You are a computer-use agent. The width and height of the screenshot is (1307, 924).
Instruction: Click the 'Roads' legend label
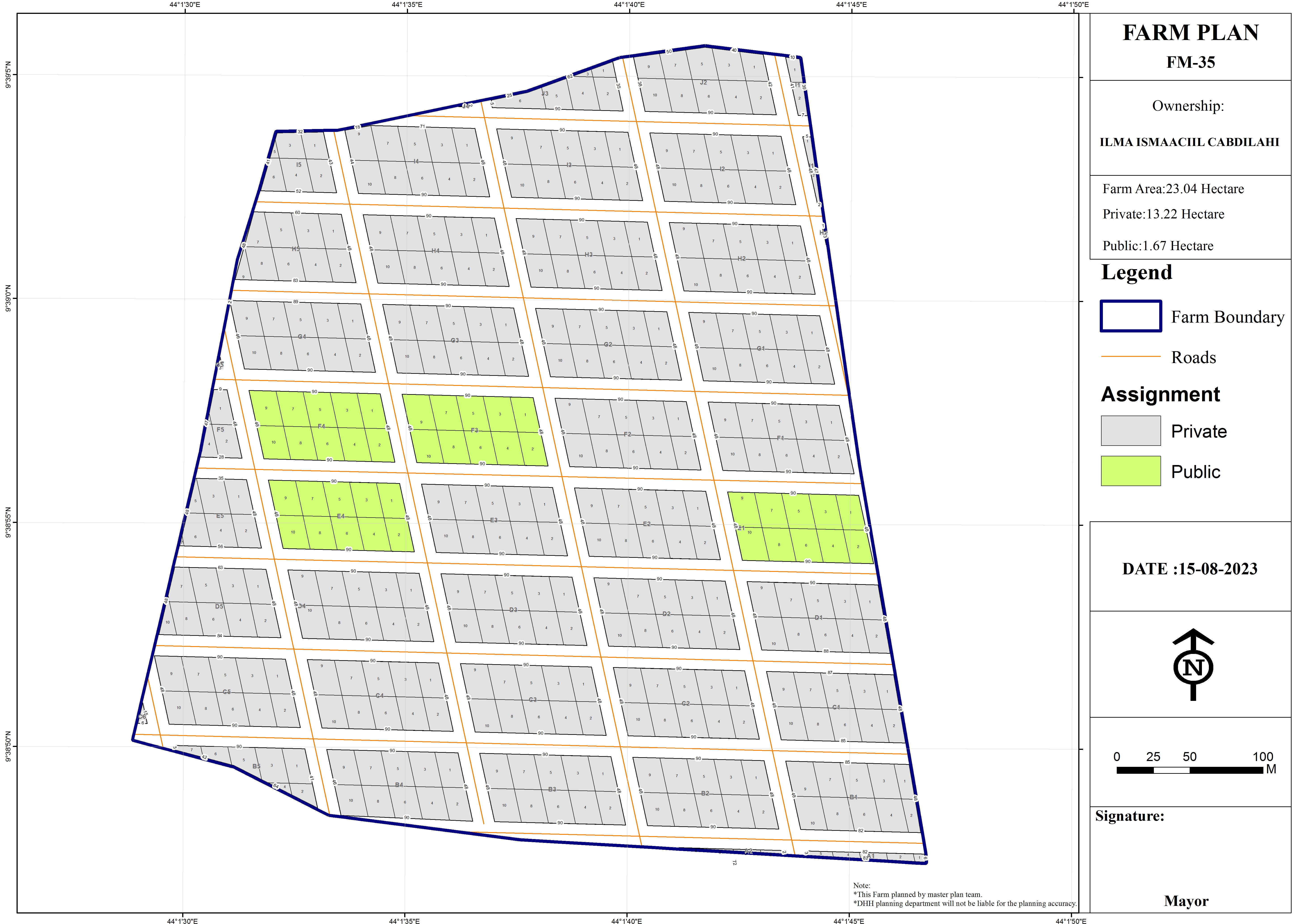[x=1193, y=357]
